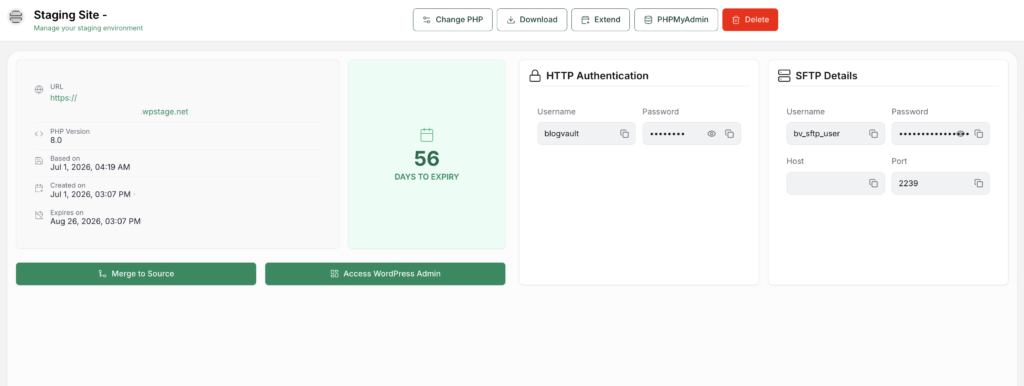This screenshot has width=1024, height=386.
Task: Click the PHP version value 8.0
Action: [56, 140]
